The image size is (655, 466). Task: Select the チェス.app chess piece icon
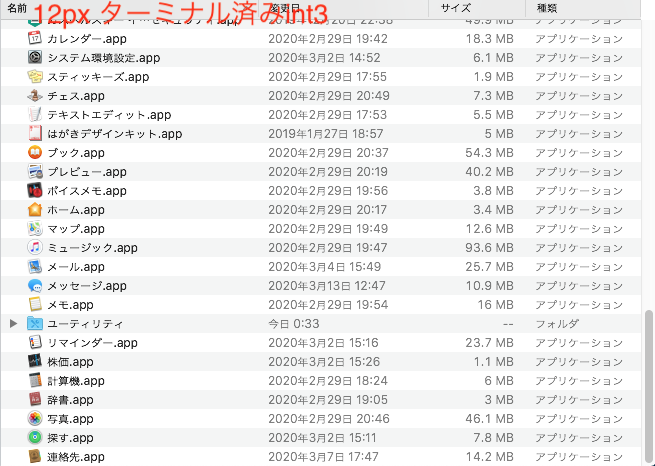35,96
